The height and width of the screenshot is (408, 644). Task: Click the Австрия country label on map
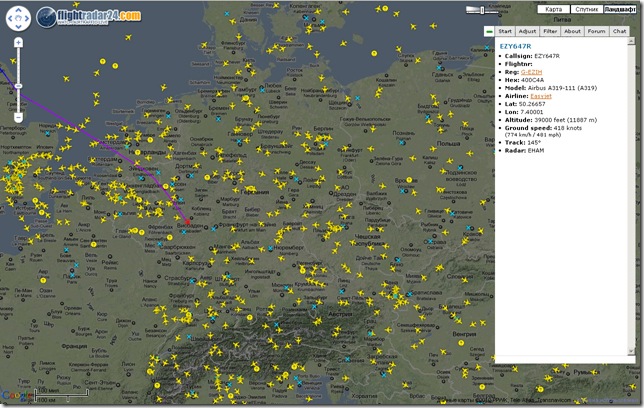340,313
